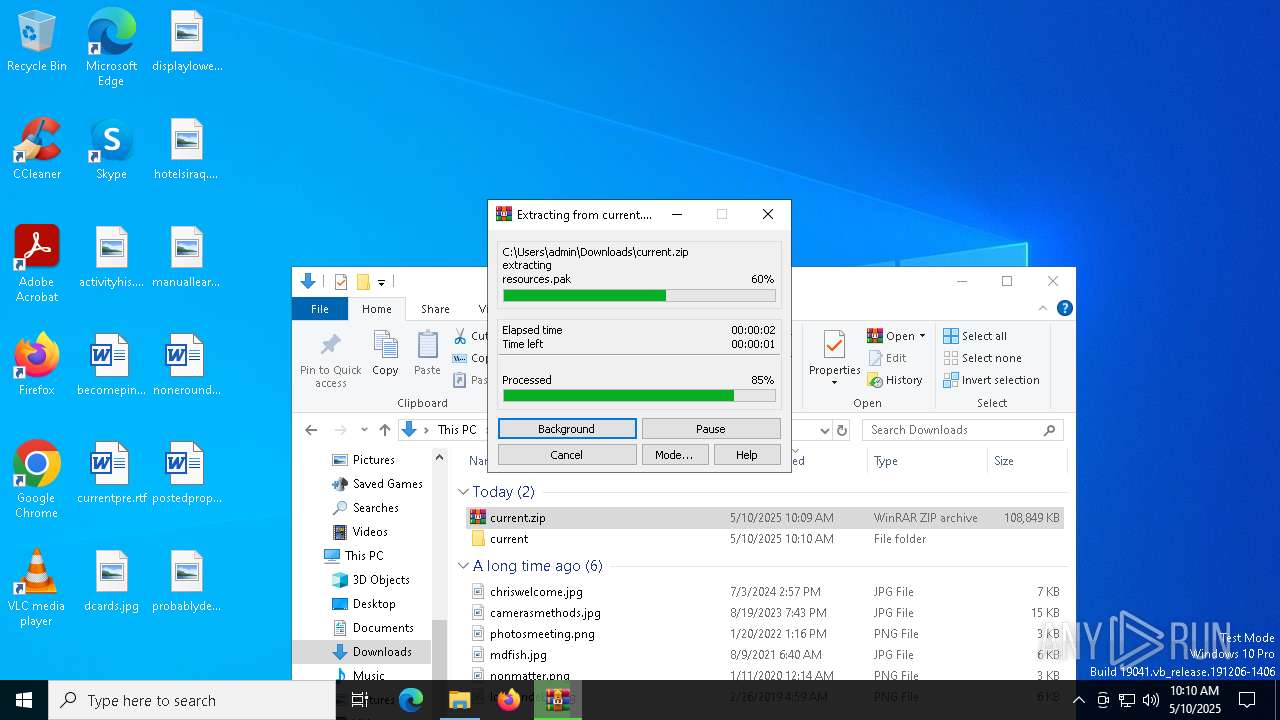Screen dimensions: 1280x720
Task: Launch Firefox from desktop shortcut
Action: (x=37, y=364)
